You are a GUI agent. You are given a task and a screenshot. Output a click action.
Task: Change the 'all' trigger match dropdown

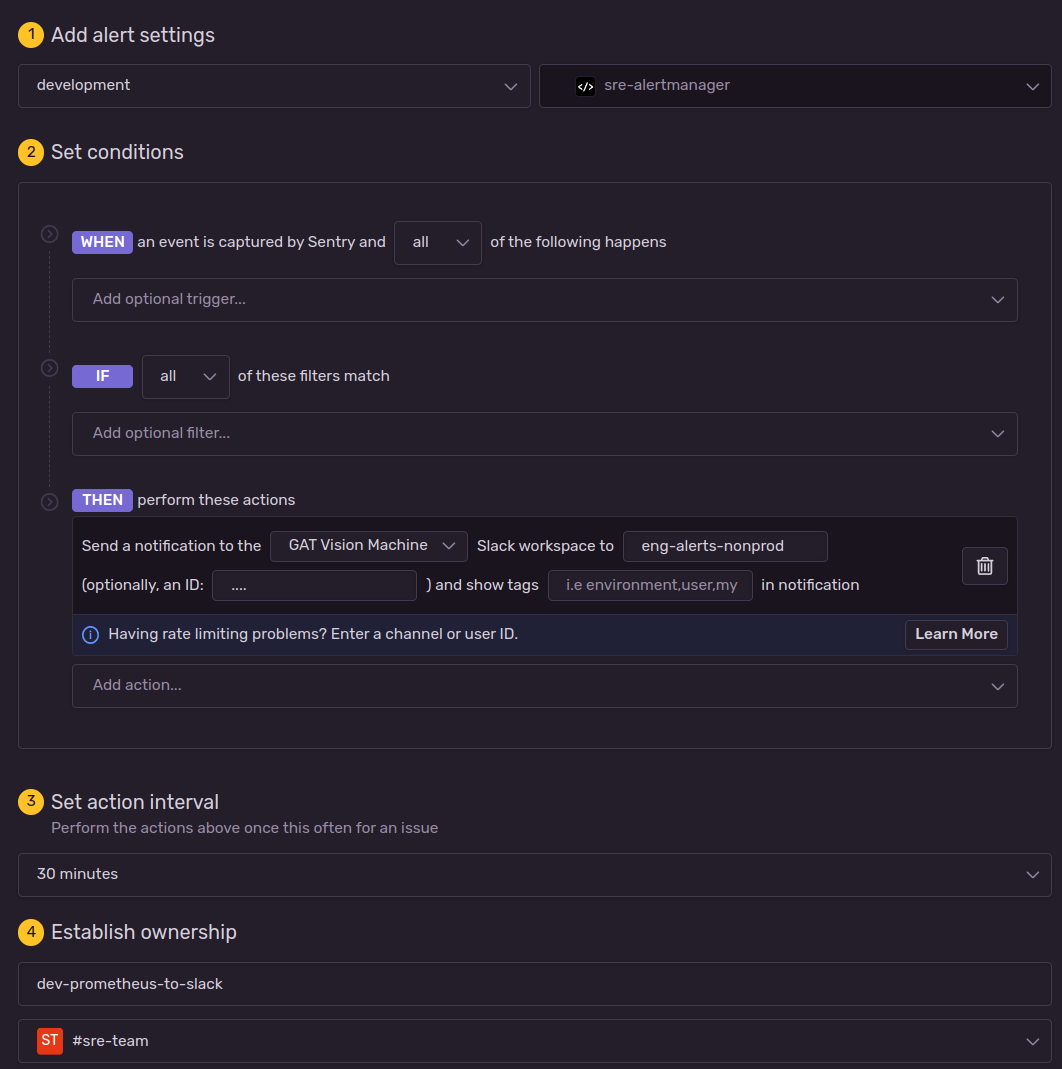point(437,242)
